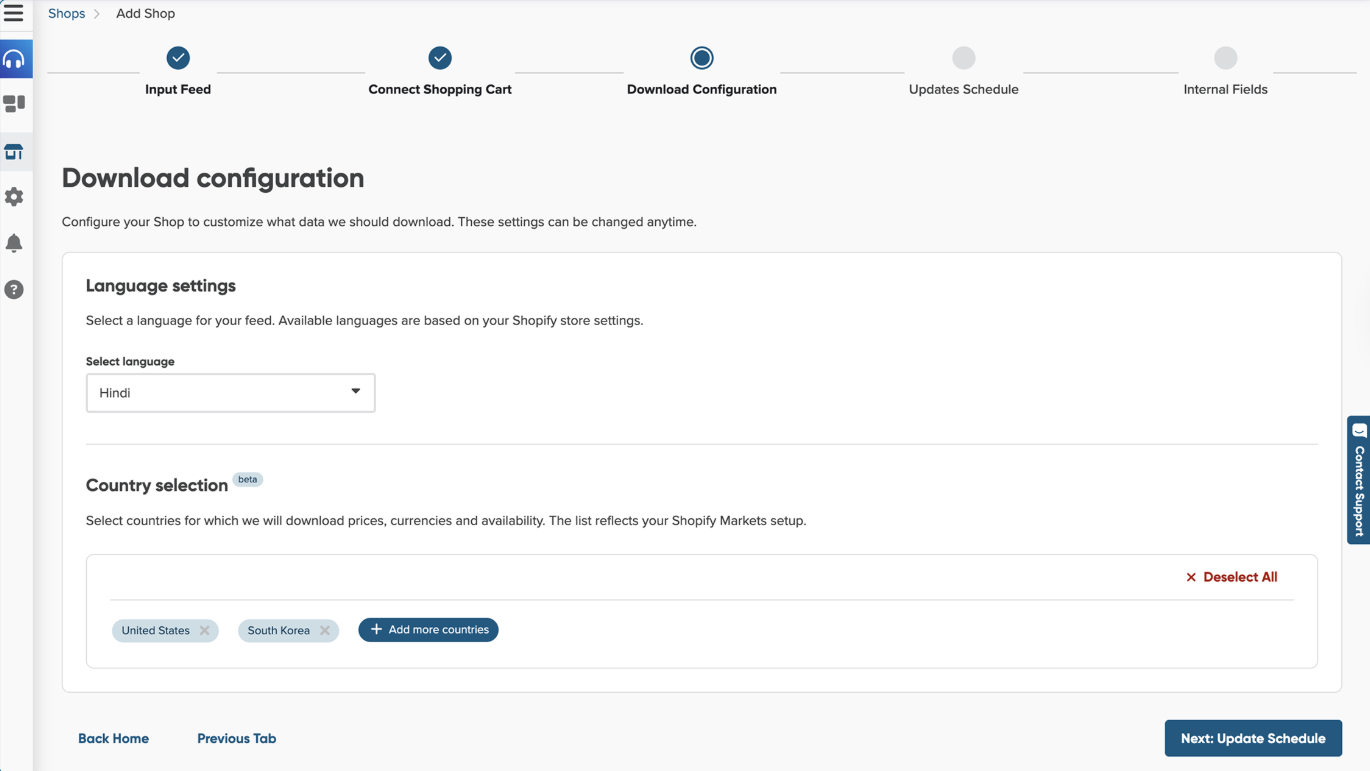
Task: Select the Download Configuration step circle
Action: click(x=702, y=59)
